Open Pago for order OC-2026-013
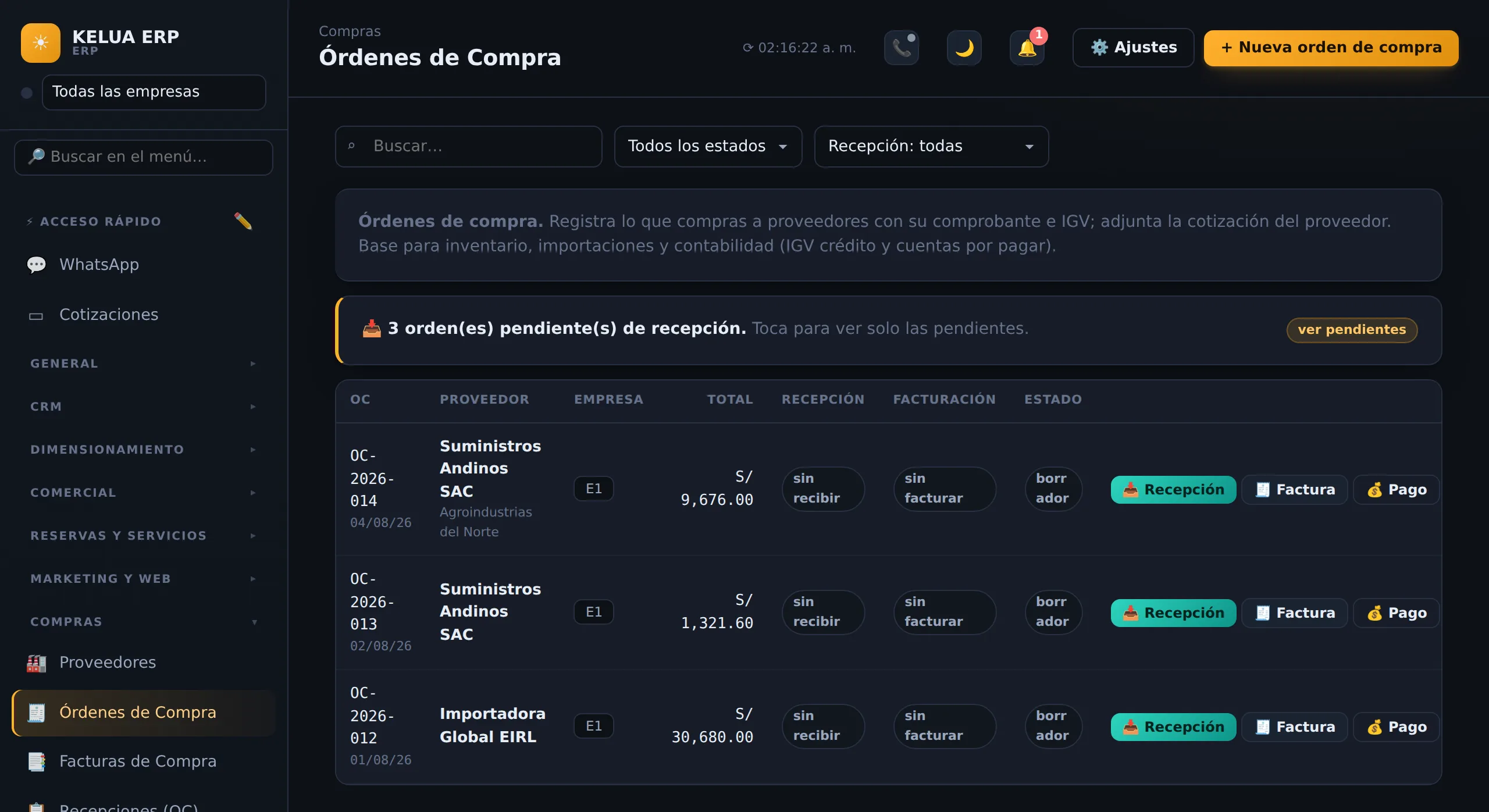This screenshot has width=1489, height=812. (1396, 613)
